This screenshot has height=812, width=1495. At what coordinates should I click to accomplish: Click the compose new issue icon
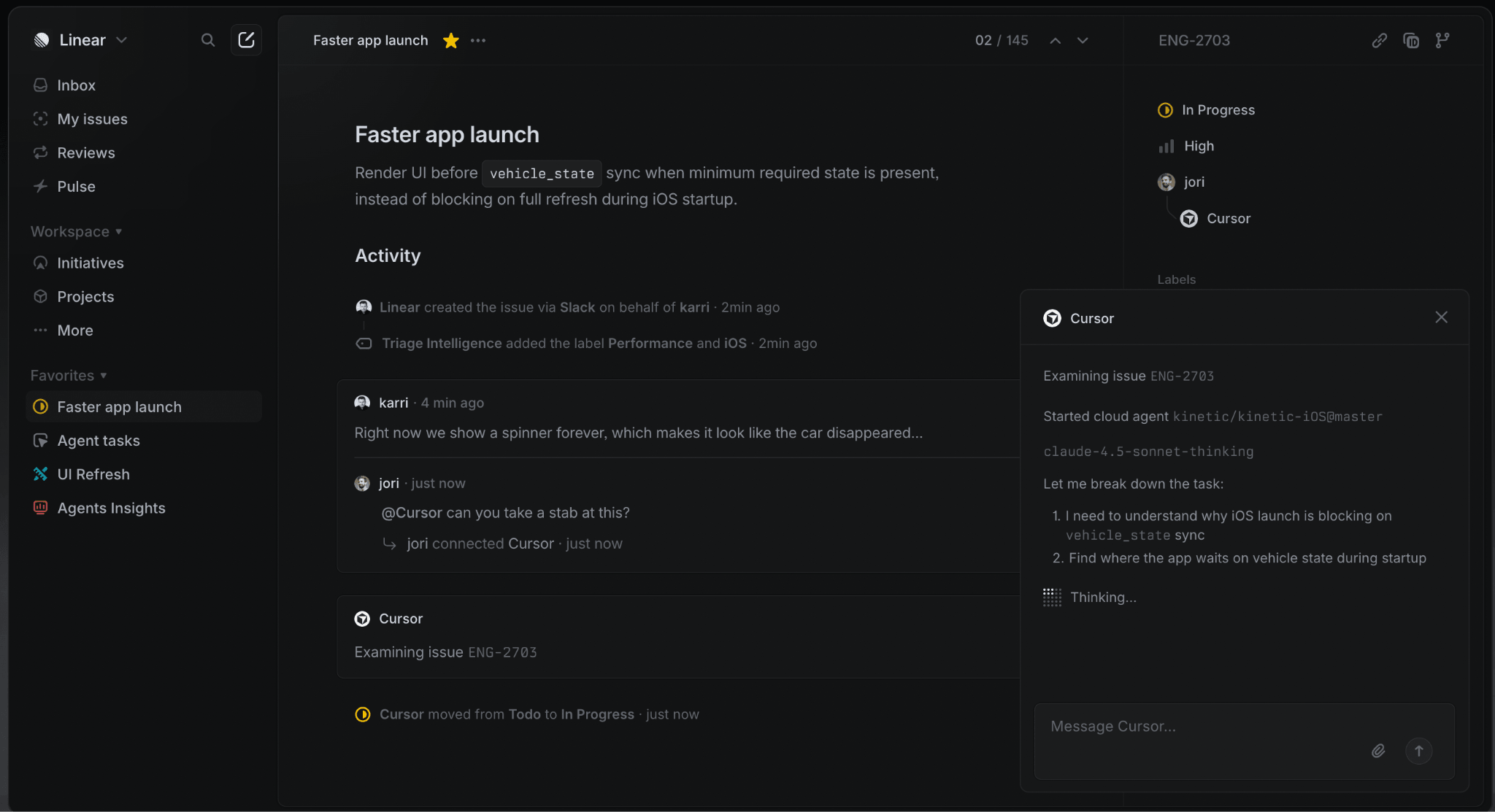click(x=246, y=40)
